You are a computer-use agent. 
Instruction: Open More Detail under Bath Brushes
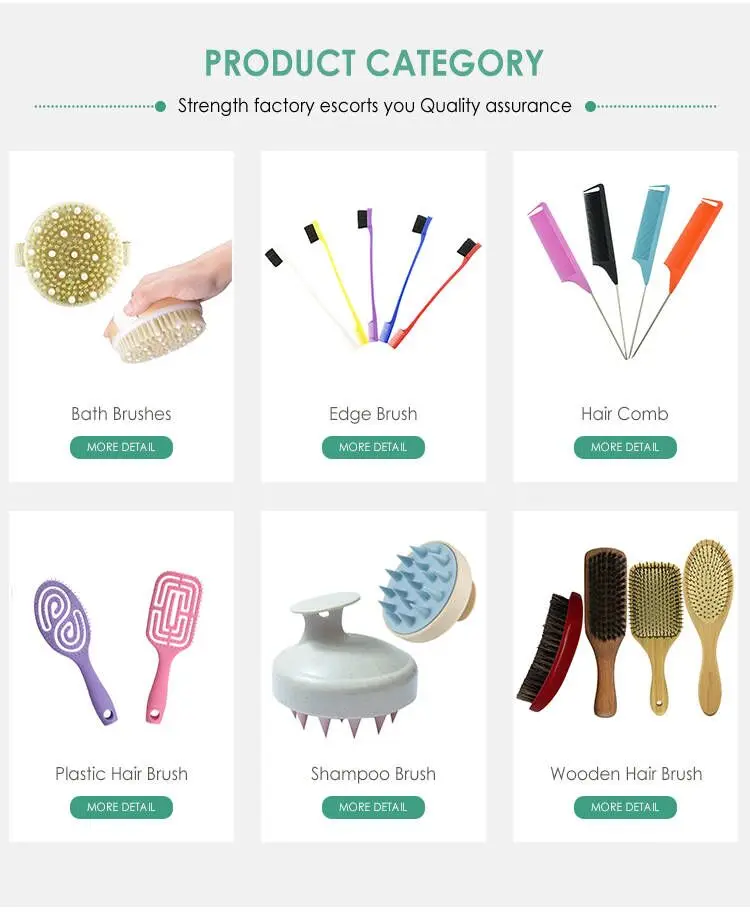pyautogui.click(x=121, y=447)
